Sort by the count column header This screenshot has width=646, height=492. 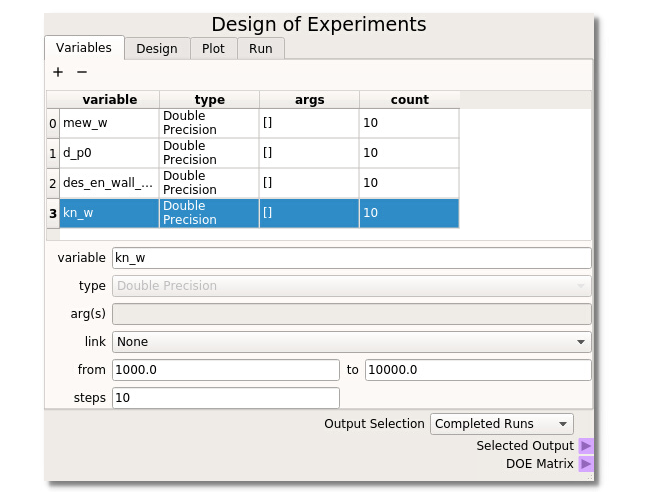point(409,100)
